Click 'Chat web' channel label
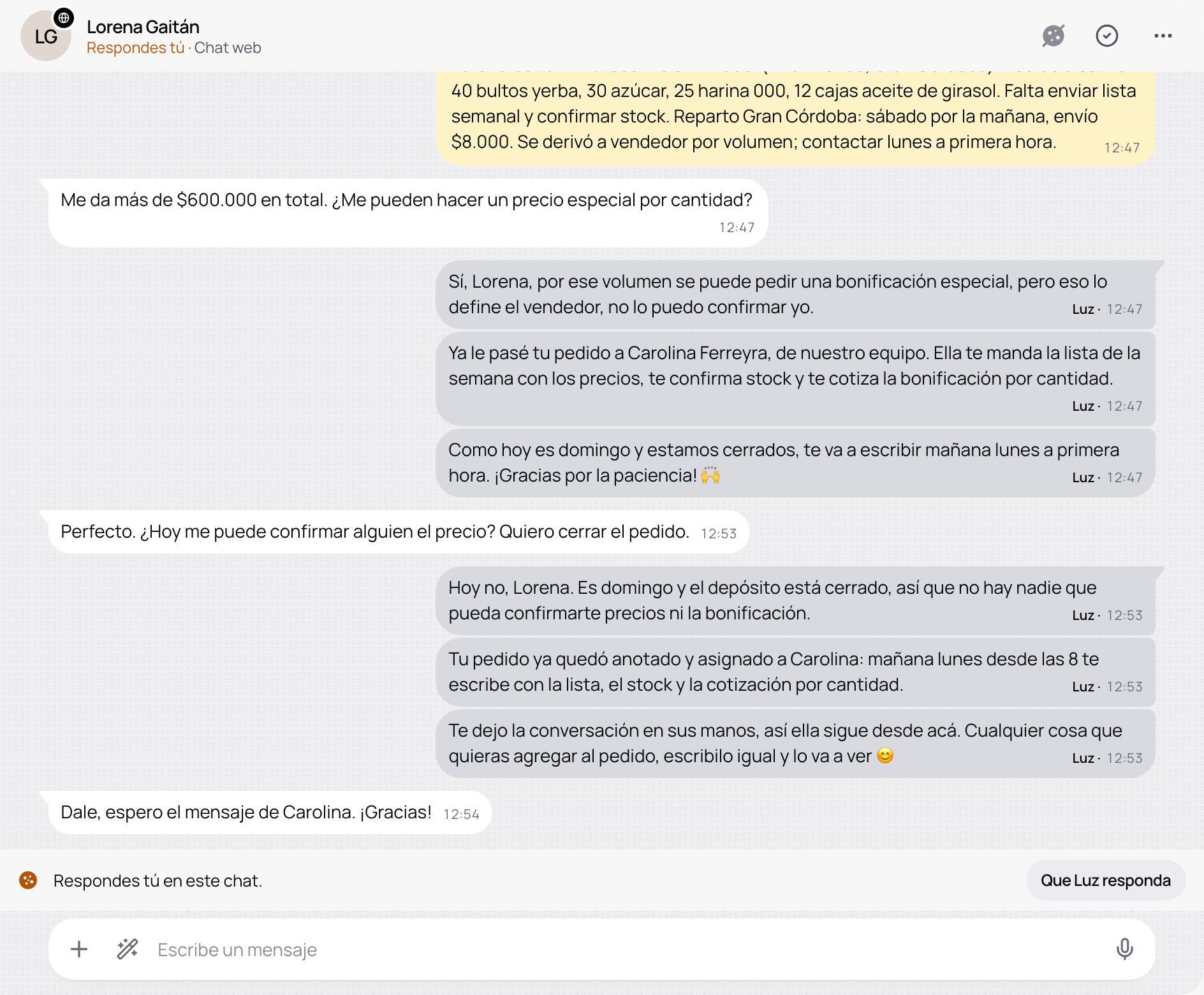 (228, 48)
